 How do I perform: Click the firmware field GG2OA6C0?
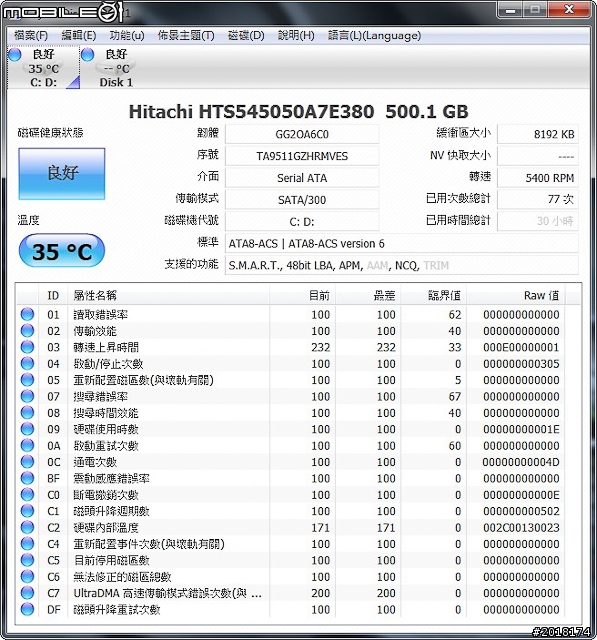pos(302,134)
